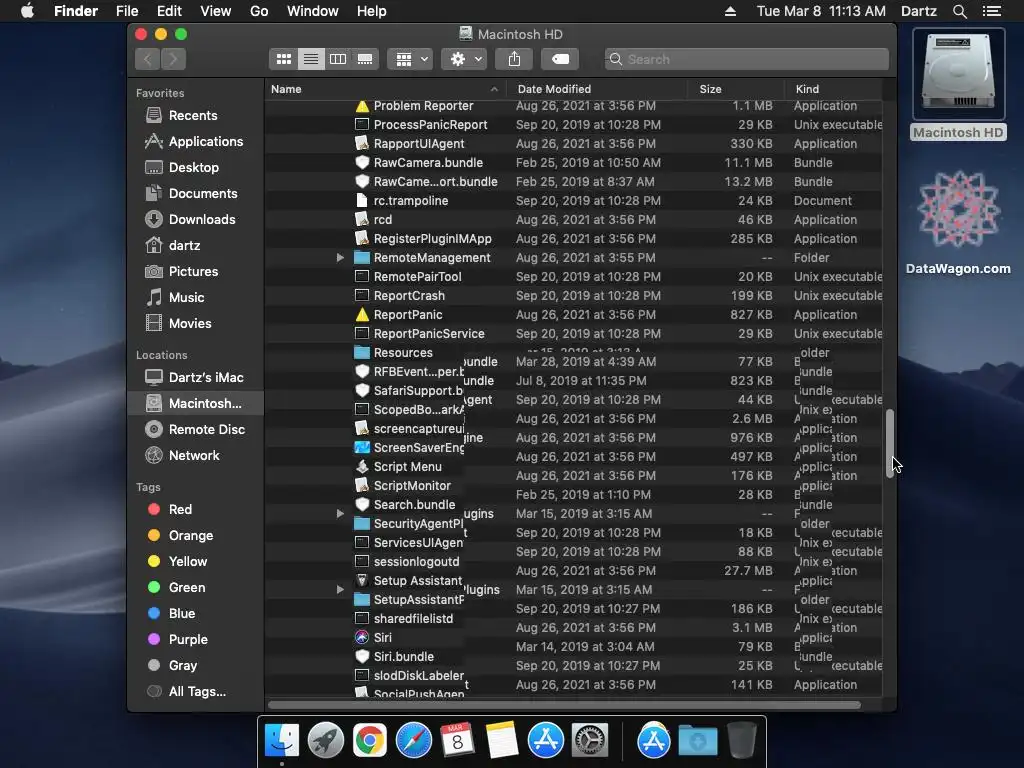Select the rc.trampoline document
Viewport: 1024px width, 768px height.
click(573, 201)
